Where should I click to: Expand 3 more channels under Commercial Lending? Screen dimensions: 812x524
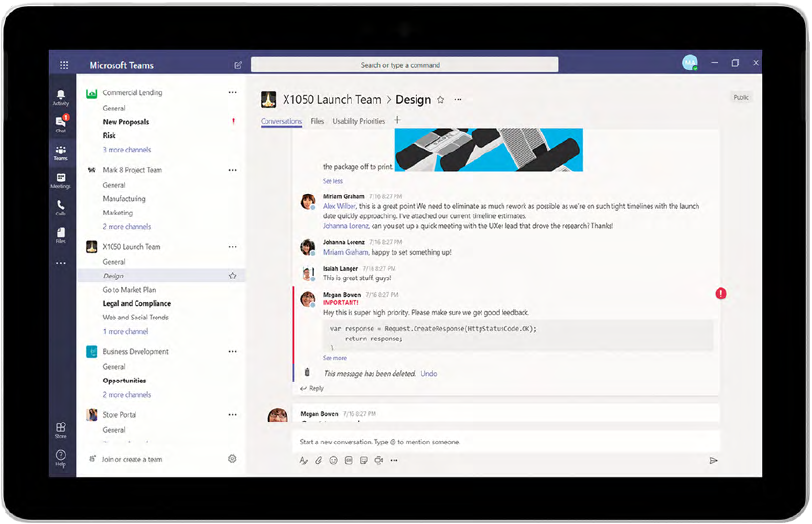coord(127,150)
